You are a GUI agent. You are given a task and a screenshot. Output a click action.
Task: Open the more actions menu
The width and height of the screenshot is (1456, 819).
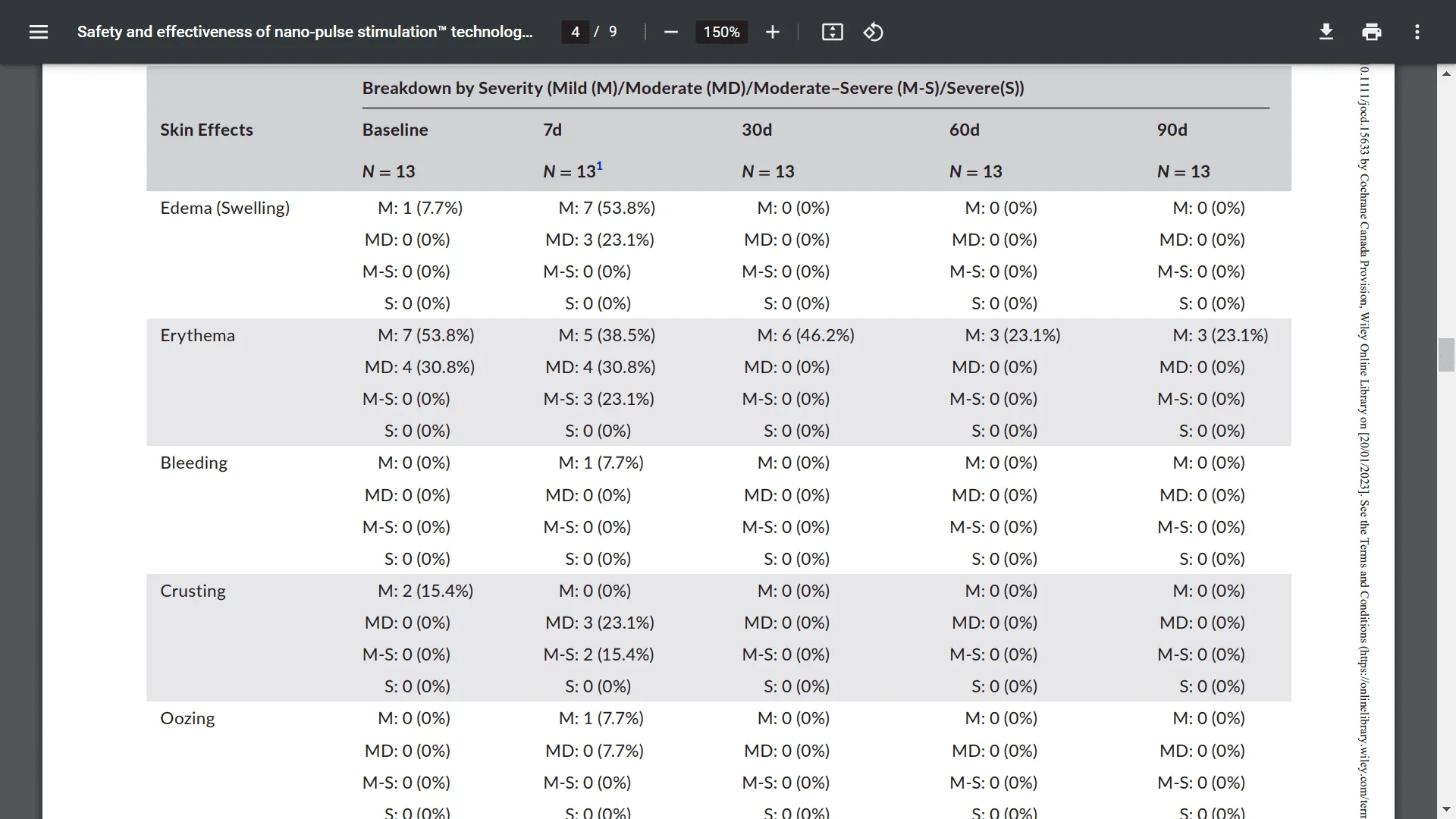pyautogui.click(x=1417, y=32)
